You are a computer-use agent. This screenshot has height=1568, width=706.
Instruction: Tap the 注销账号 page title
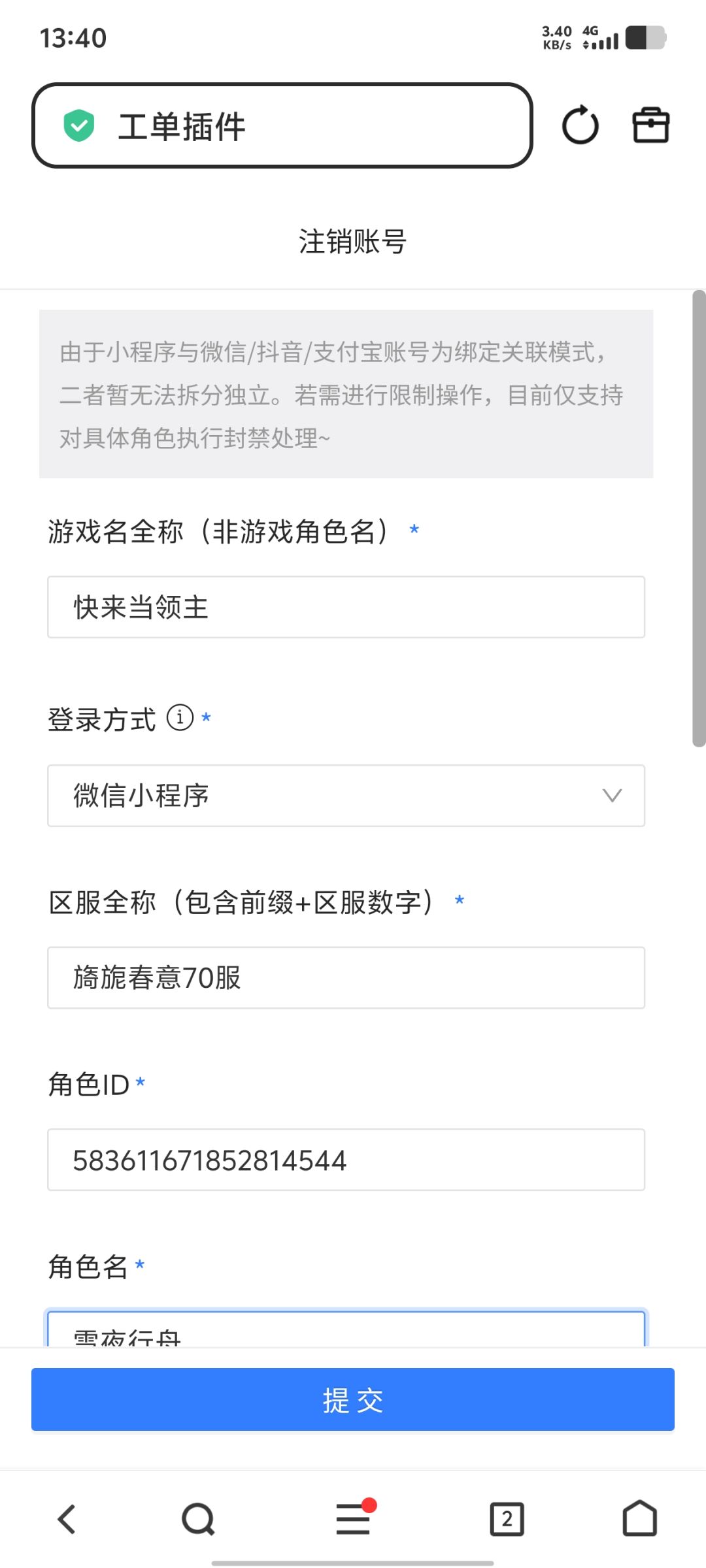click(x=353, y=241)
